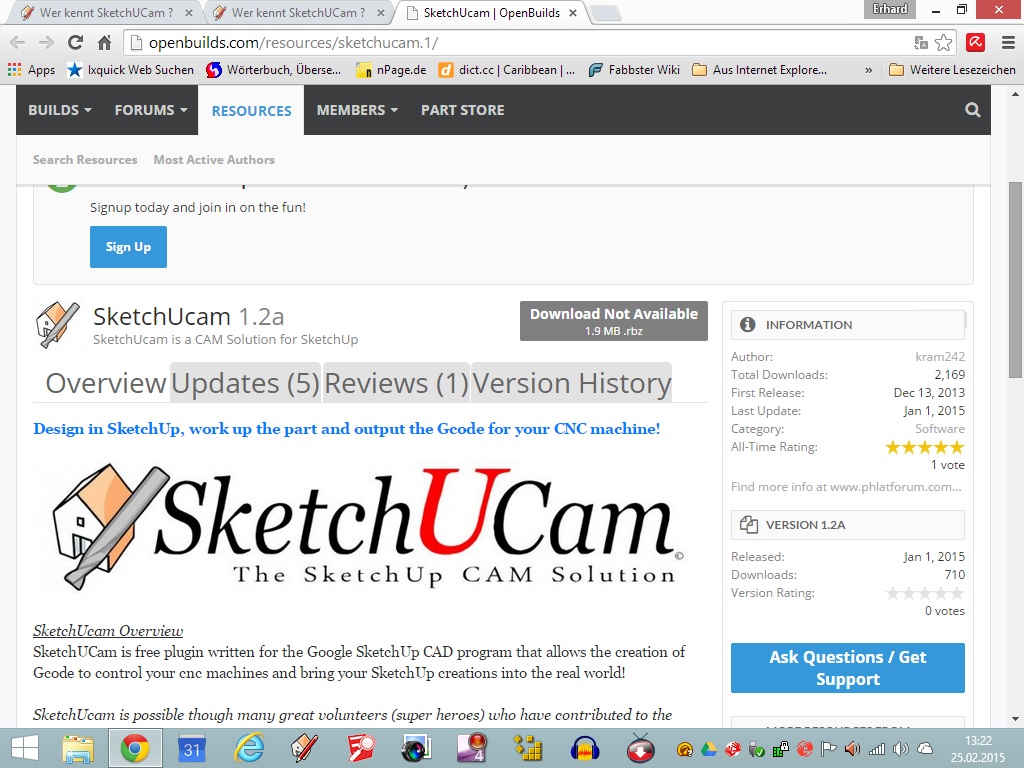Click Ask Questions / Get Support button
Screen dimensions: 1024x768
click(847, 668)
